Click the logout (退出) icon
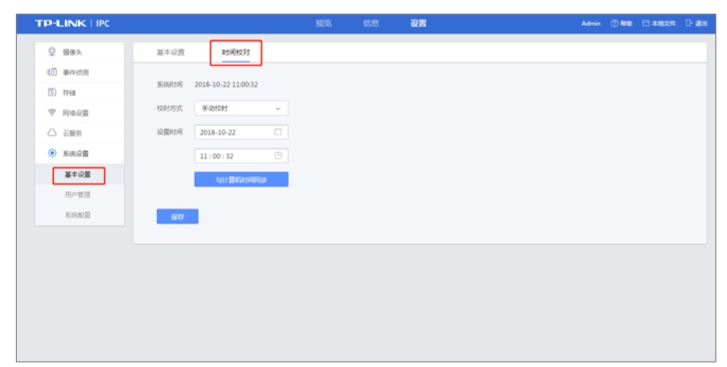The height and width of the screenshot is (367, 727). click(689, 23)
